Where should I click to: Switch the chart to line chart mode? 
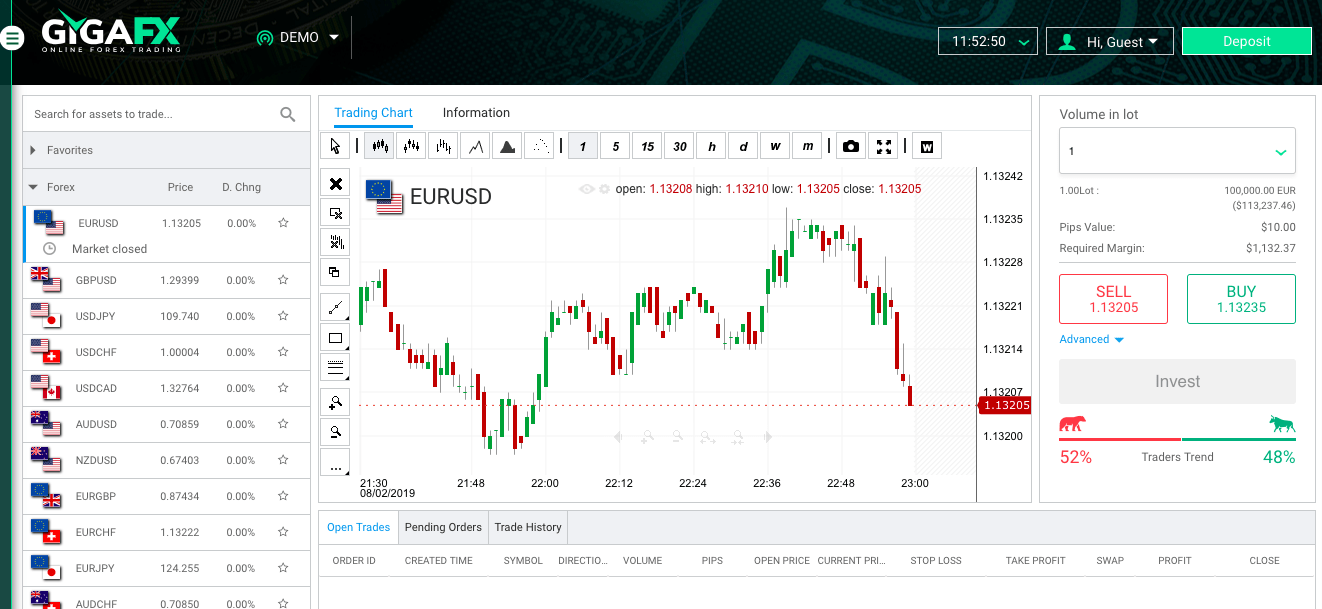(474, 145)
